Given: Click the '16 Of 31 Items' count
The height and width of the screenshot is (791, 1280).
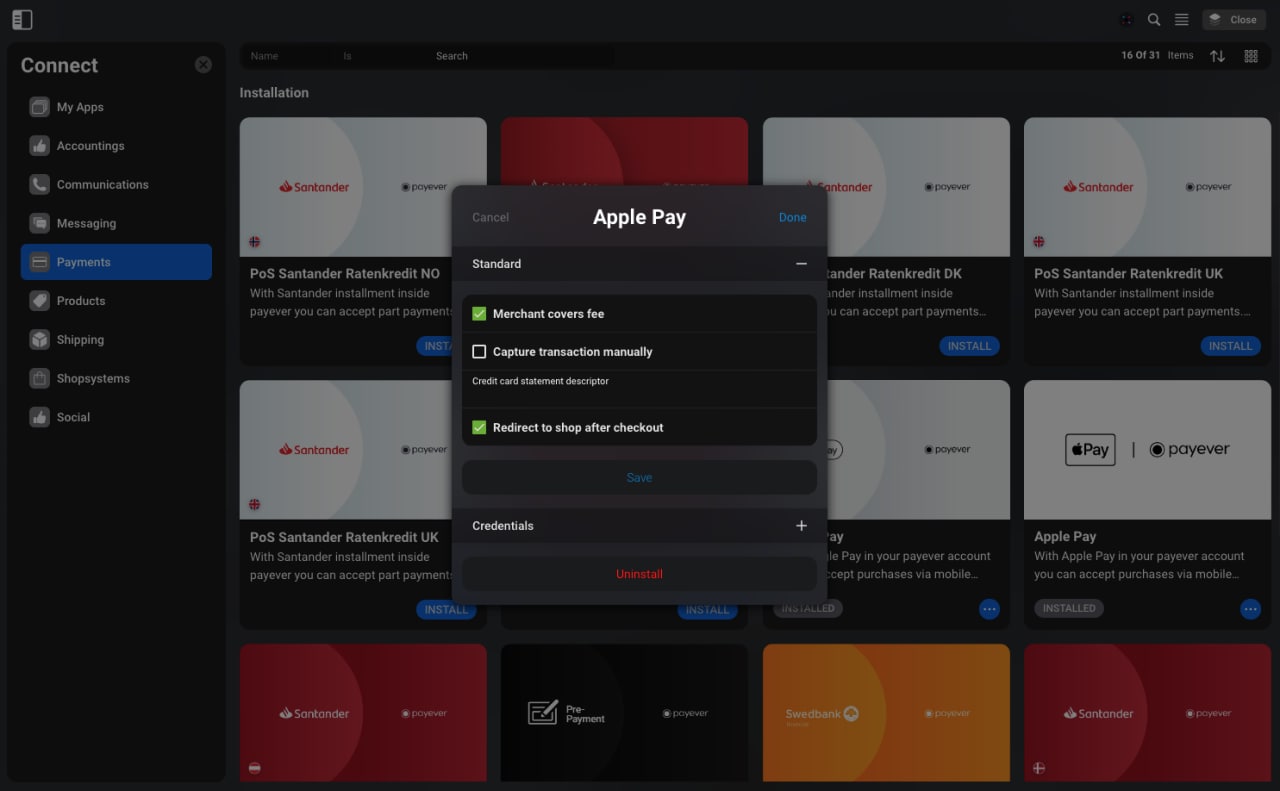Looking at the screenshot, I should pos(1157,56).
